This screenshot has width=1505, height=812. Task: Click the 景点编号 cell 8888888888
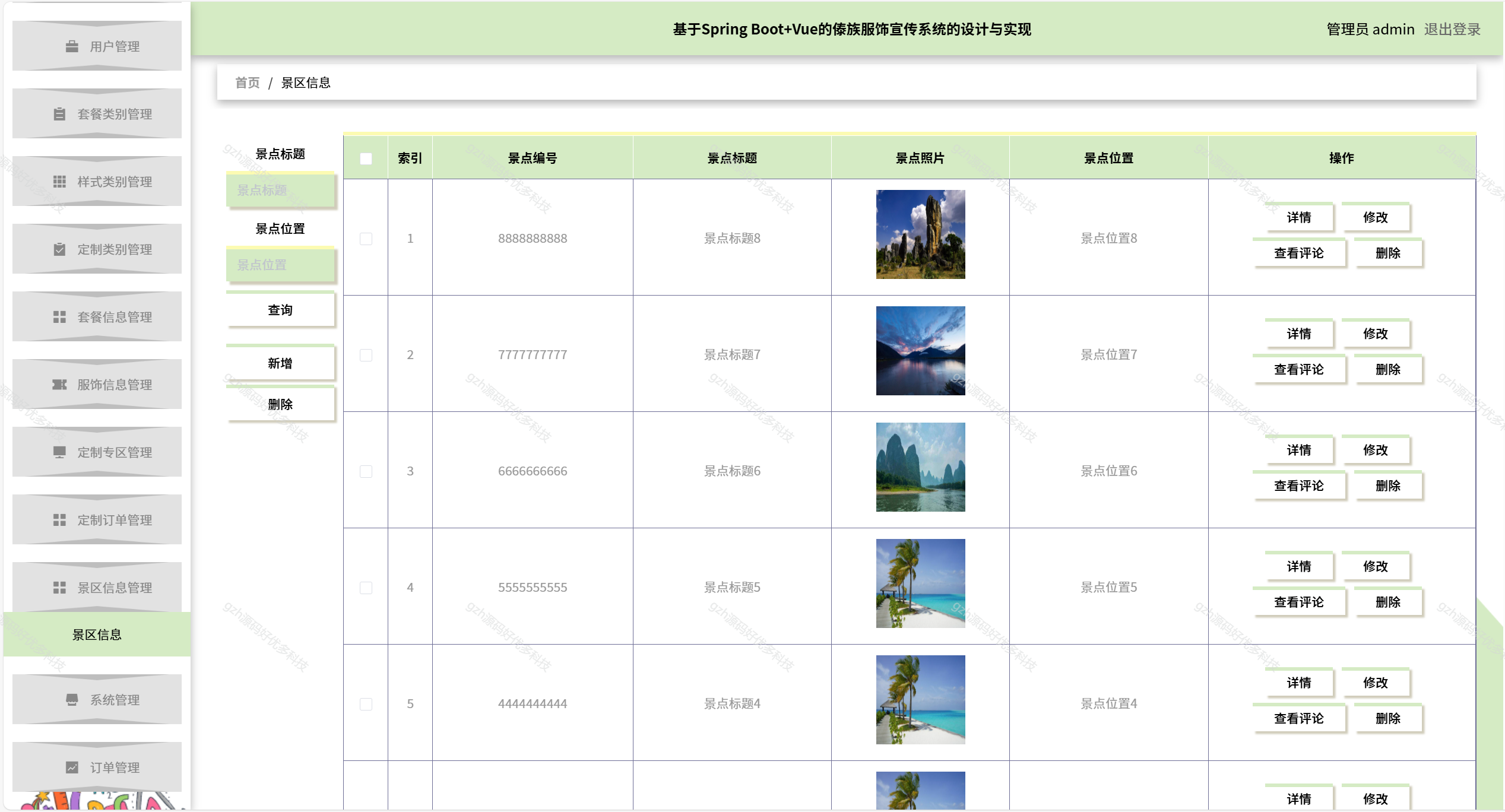(x=533, y=239)
